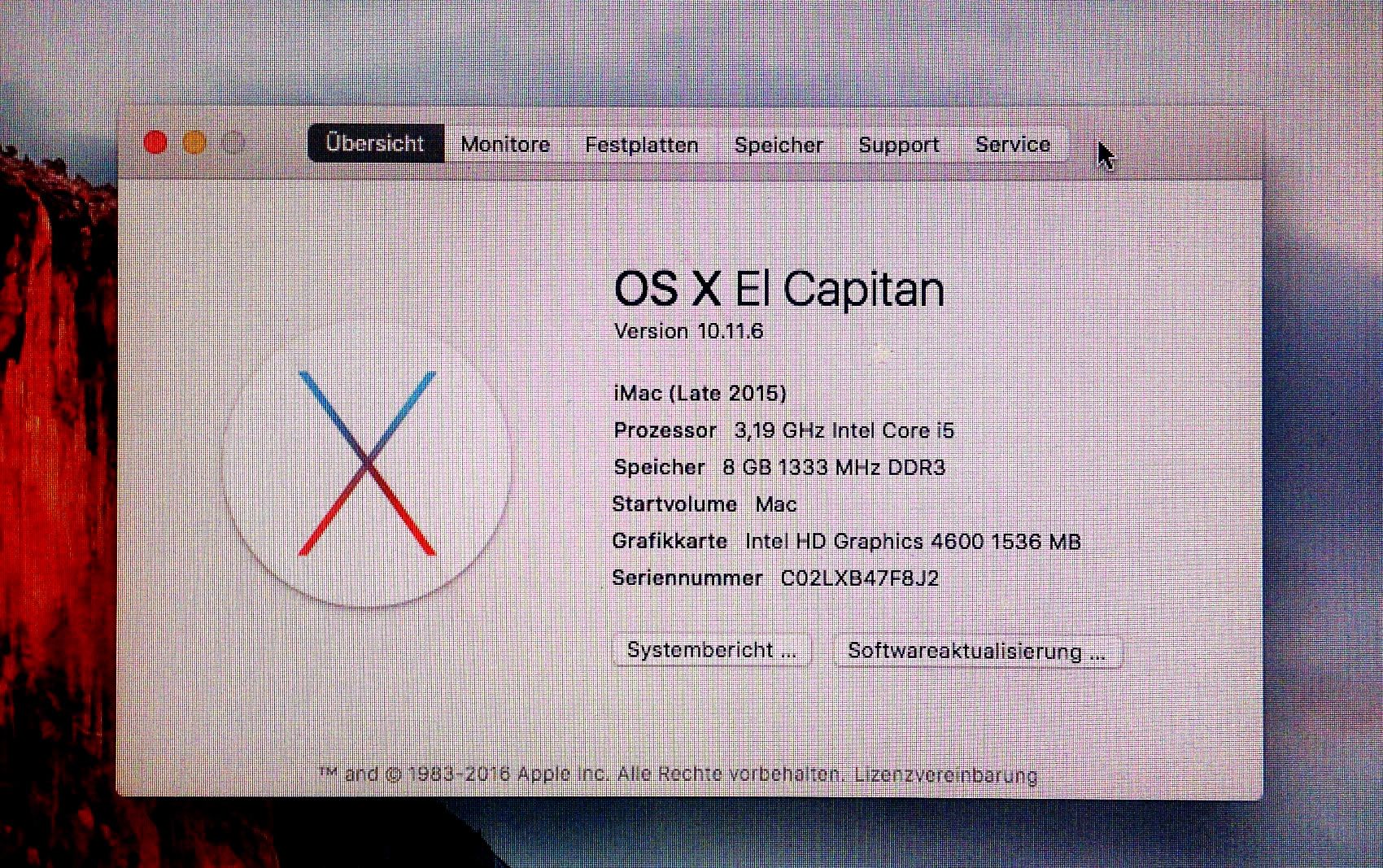Viewport: 1383px width, 868px height.
Task: Select the serial number C02LXB47F8J2
Action: tap(859, 578)
